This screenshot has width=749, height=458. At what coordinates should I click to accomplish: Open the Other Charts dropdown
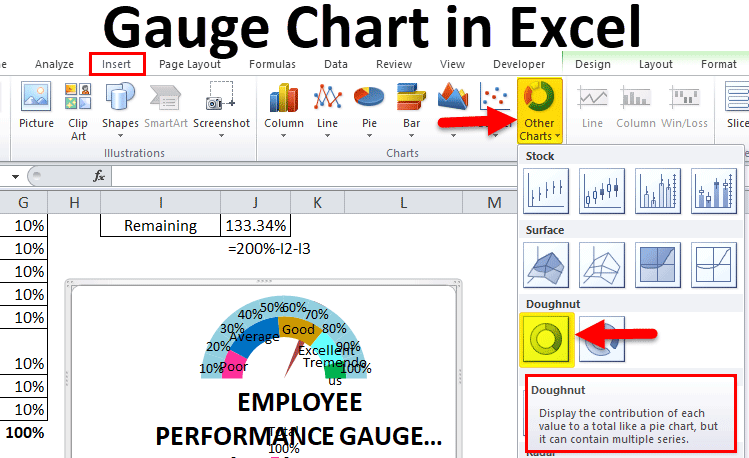point(539,111)
